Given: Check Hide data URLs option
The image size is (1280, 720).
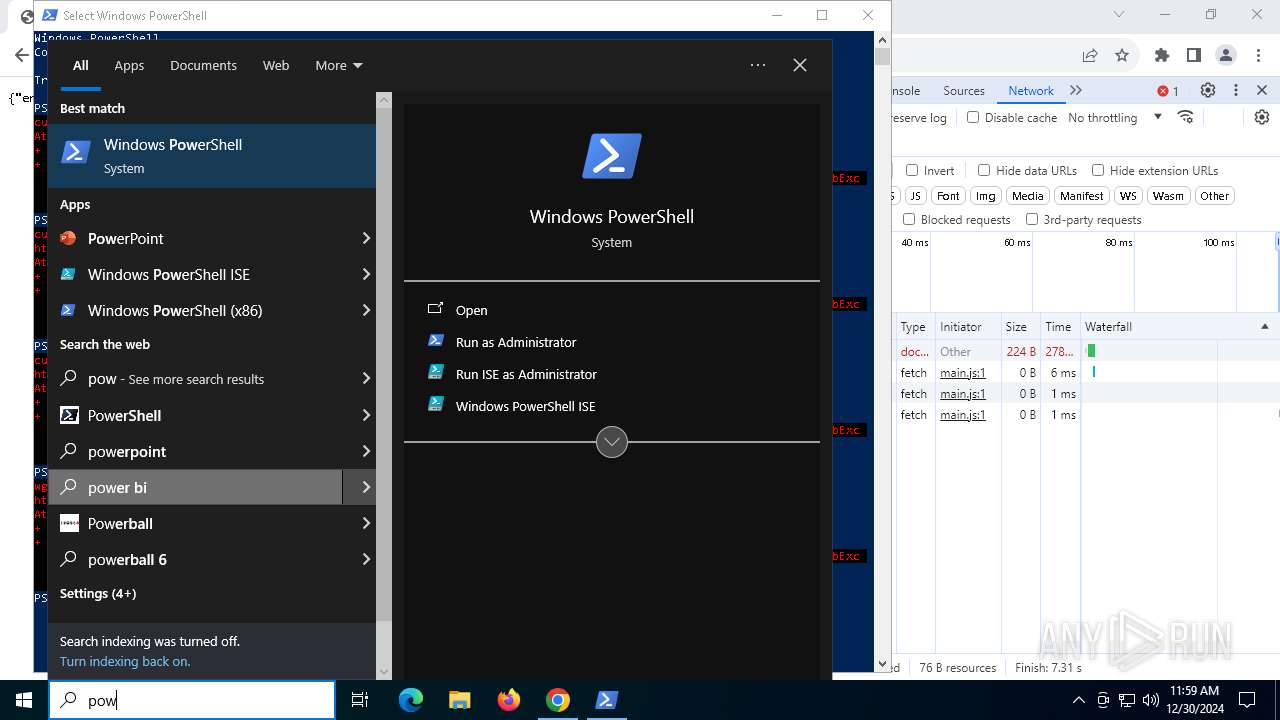Looking at the screenshot, I should 984,170.
